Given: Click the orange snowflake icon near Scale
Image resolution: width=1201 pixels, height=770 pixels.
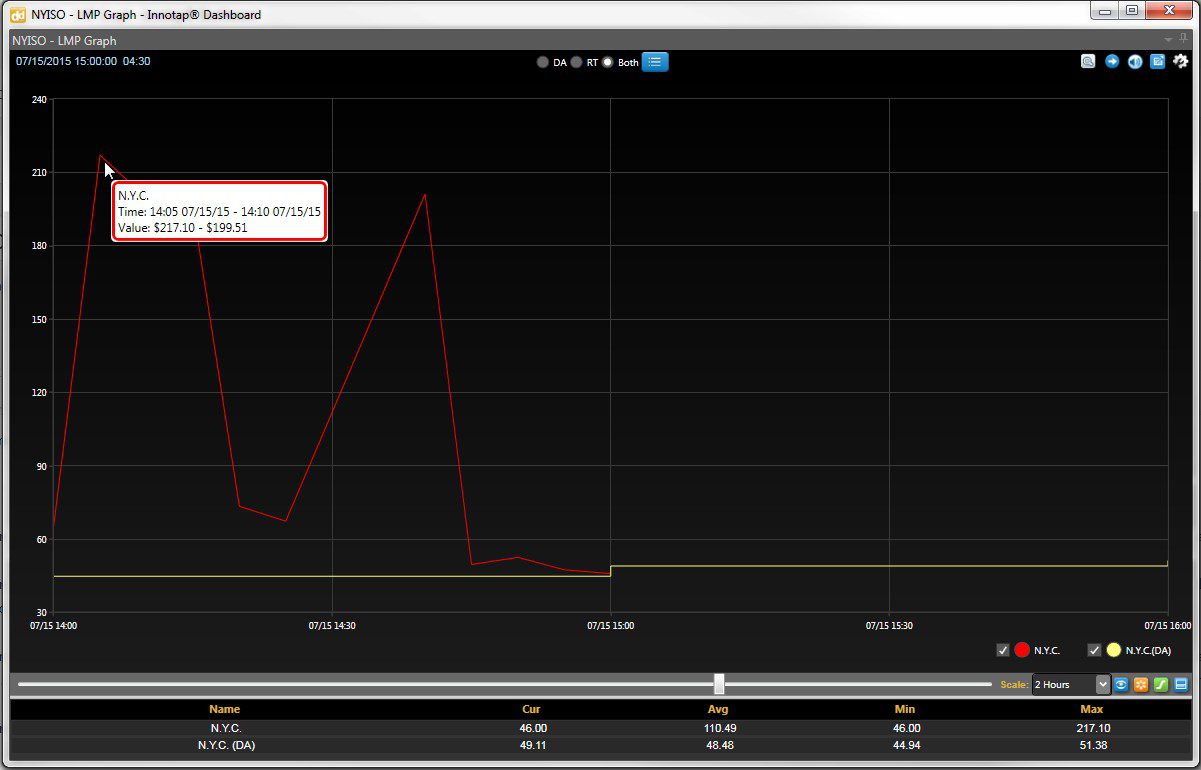Looking at the screenshot, I should tap(1141, 684).
